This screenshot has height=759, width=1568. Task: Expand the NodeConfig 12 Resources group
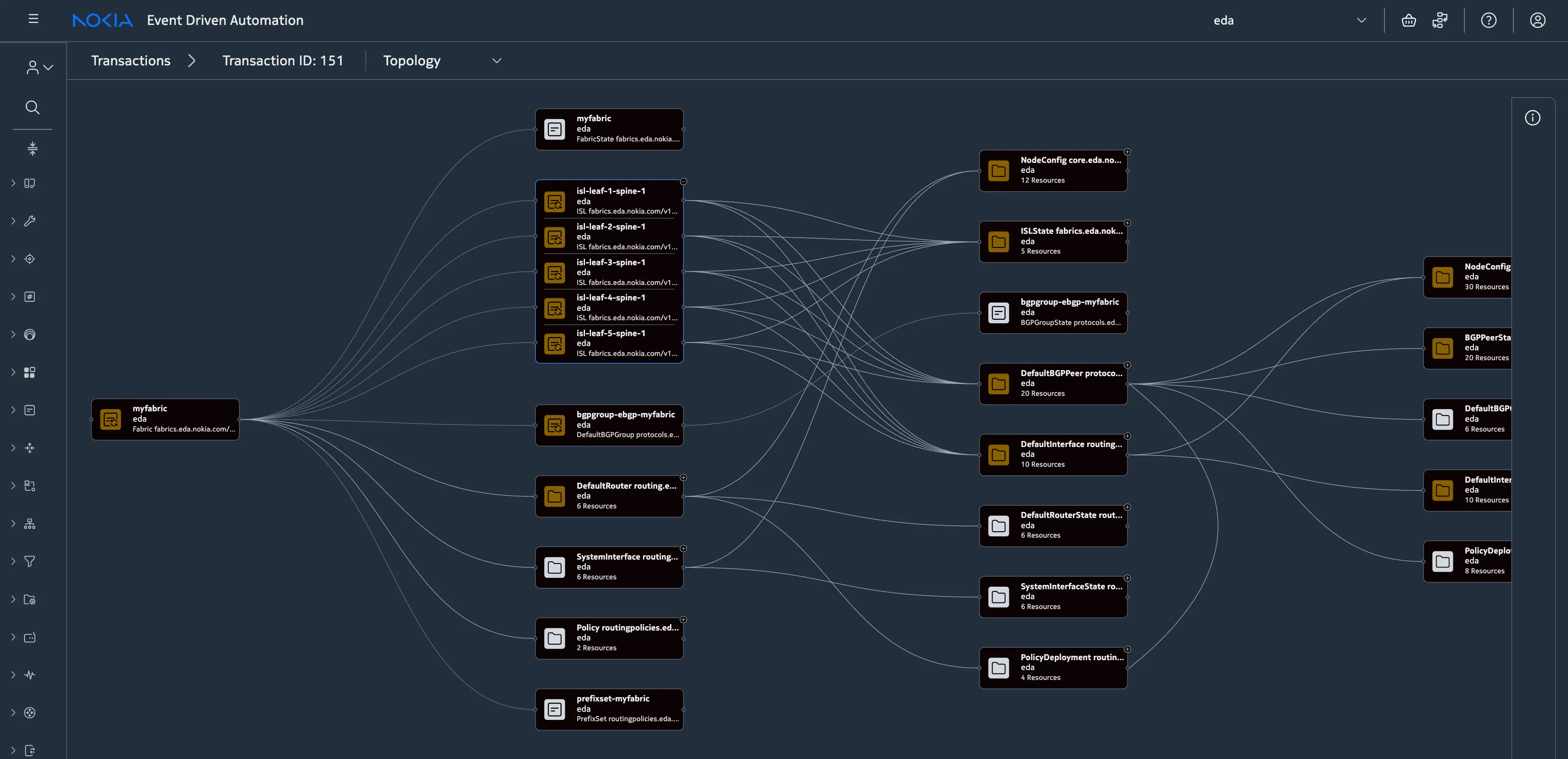[x=1127, y=152]
